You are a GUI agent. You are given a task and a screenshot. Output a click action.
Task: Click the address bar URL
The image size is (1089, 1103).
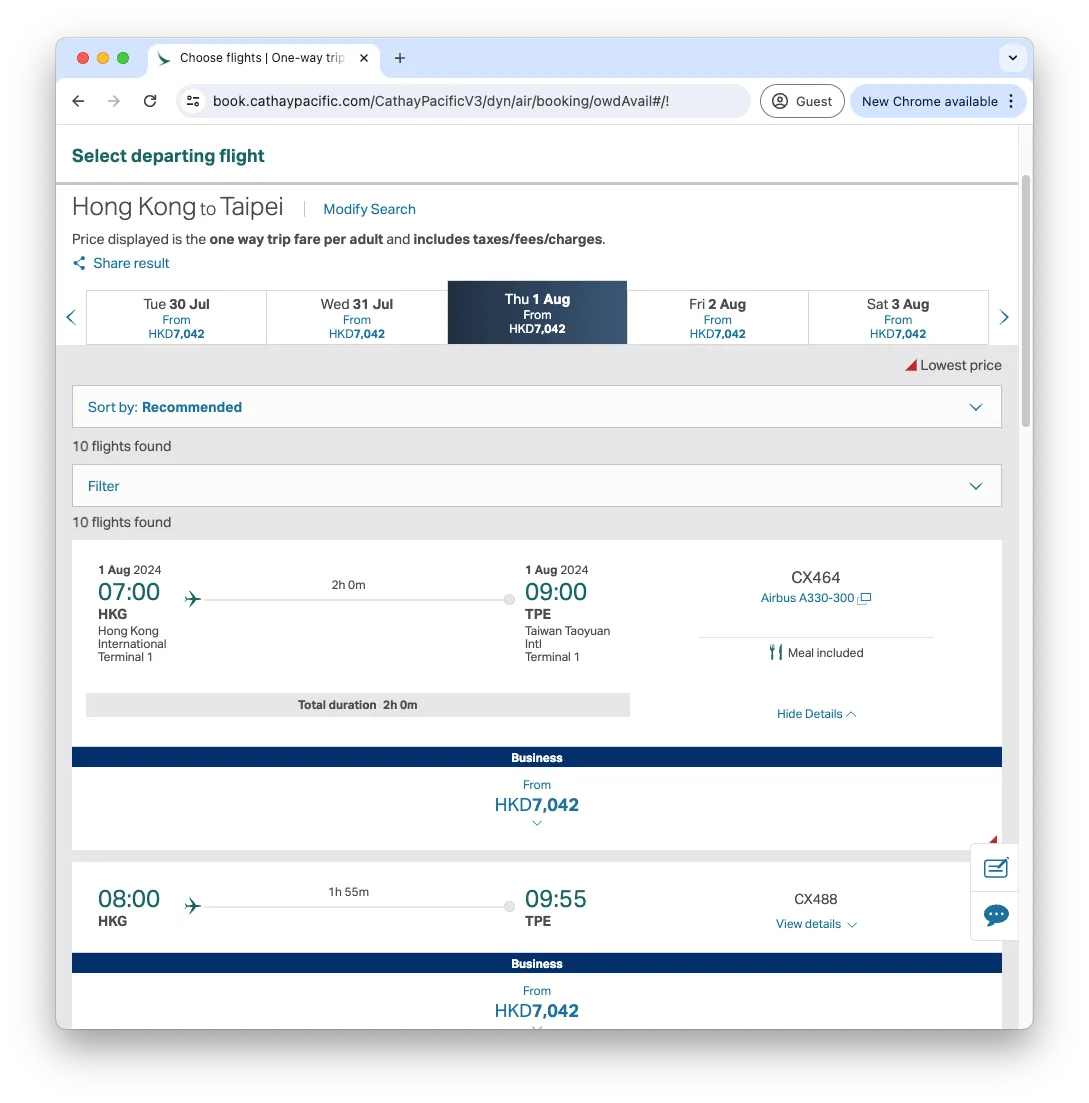coord(441,101)
